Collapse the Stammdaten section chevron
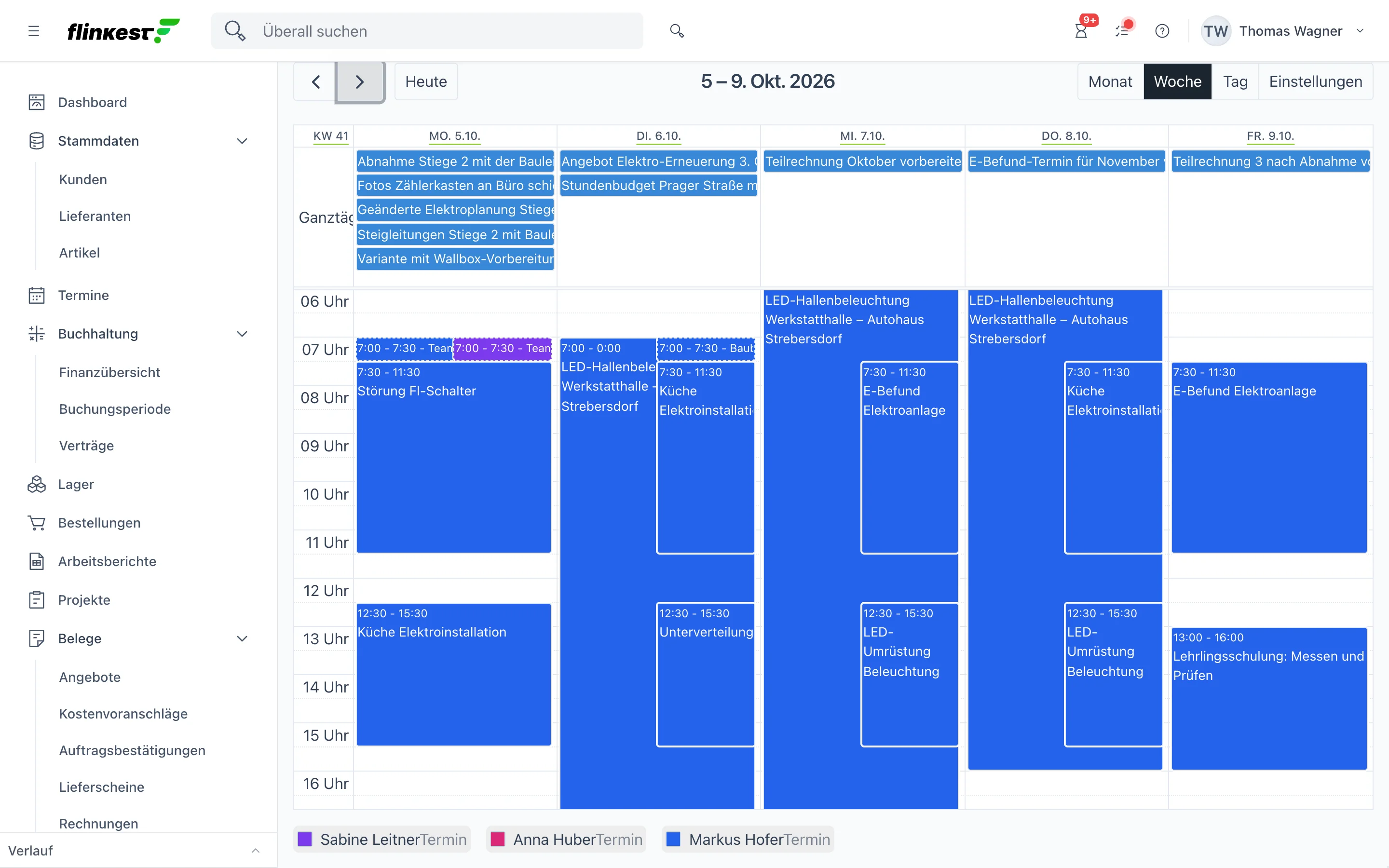The image size is (1389, 868). [242, 141]
